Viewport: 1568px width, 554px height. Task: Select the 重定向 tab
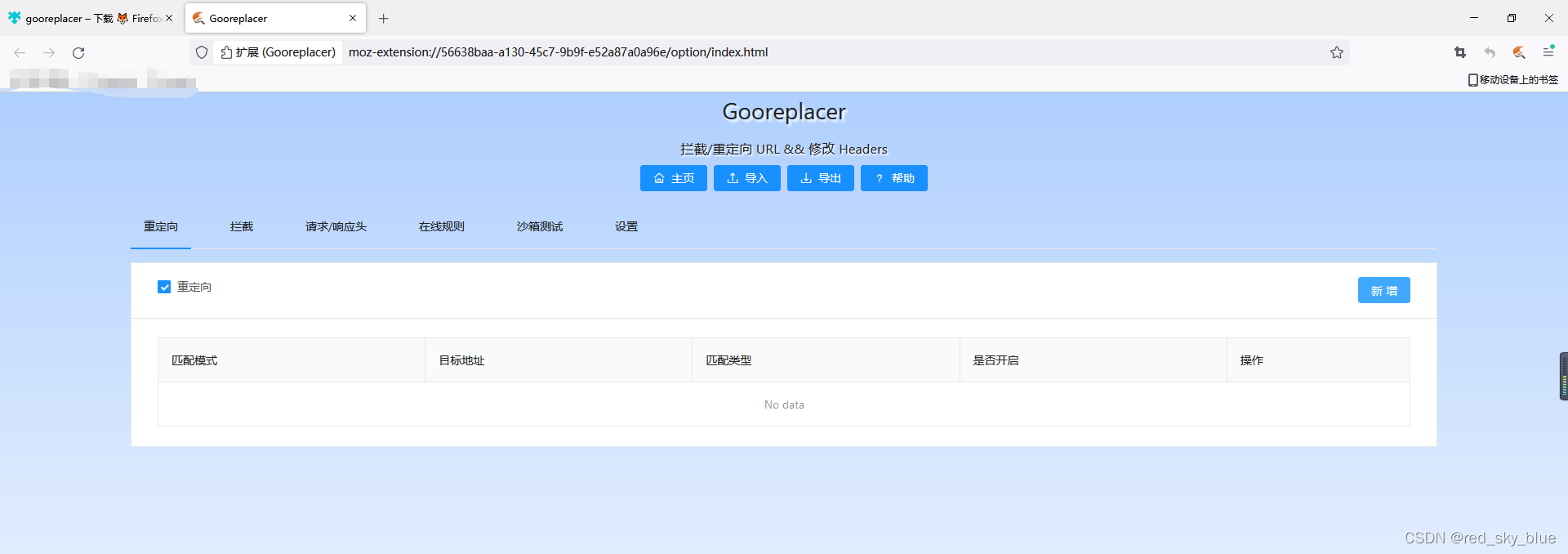161,226
